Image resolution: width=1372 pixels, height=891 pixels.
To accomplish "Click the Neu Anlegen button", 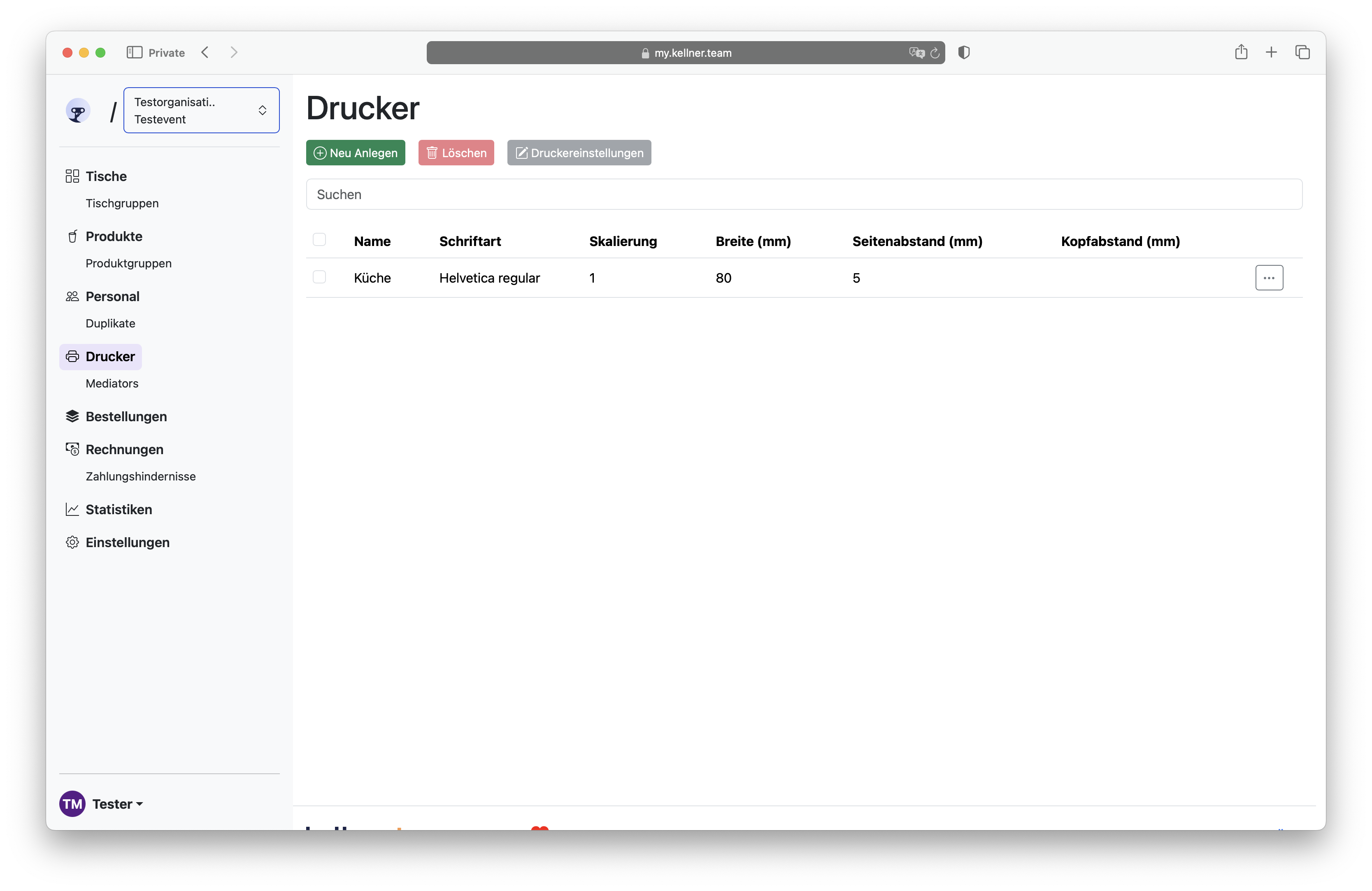I will tap(356, 153).
